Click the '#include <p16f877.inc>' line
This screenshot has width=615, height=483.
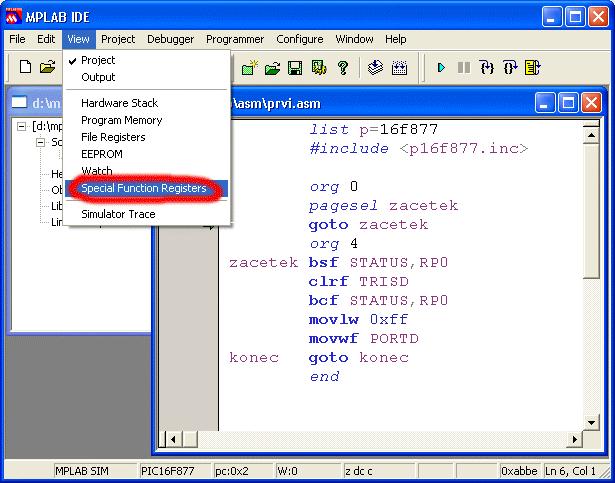(418, 149)
